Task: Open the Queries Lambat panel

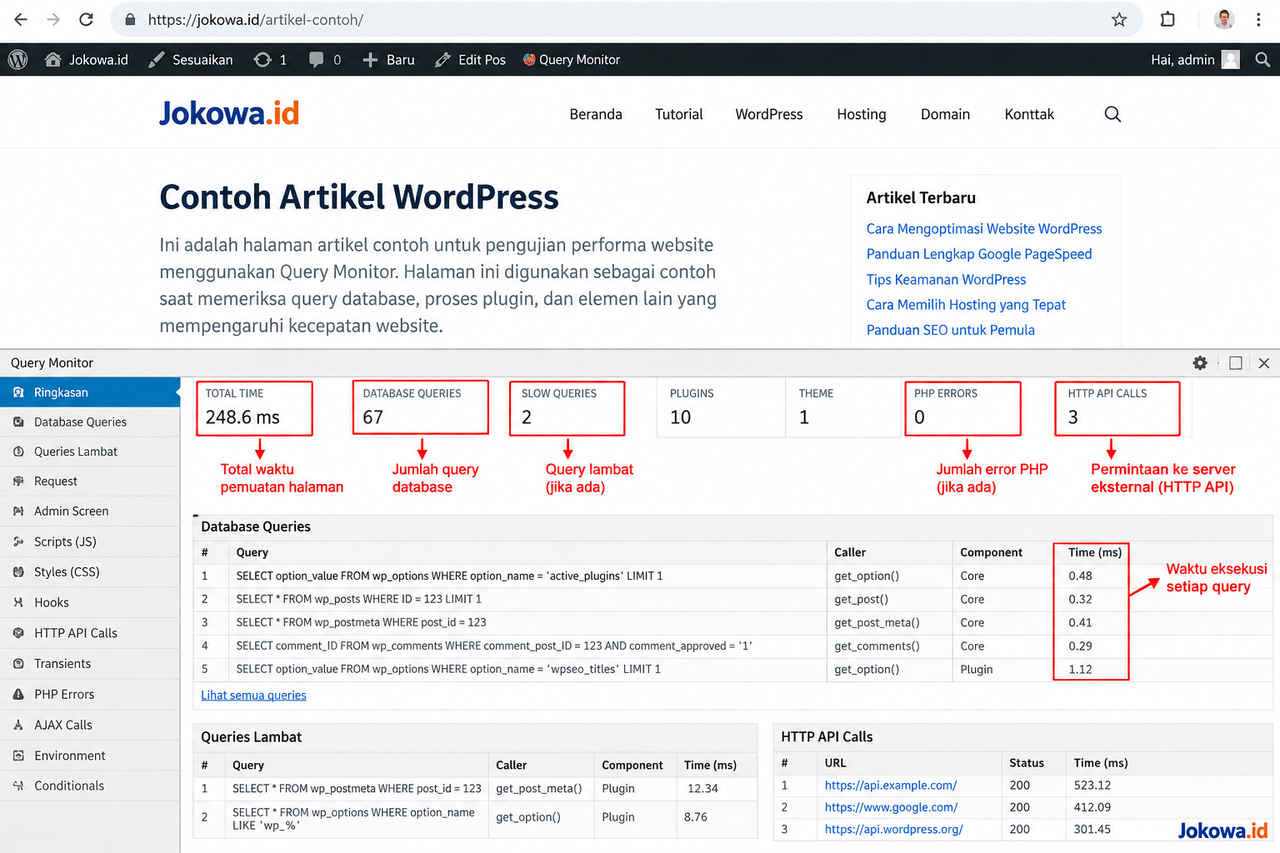Action: [x=90, y=452]
